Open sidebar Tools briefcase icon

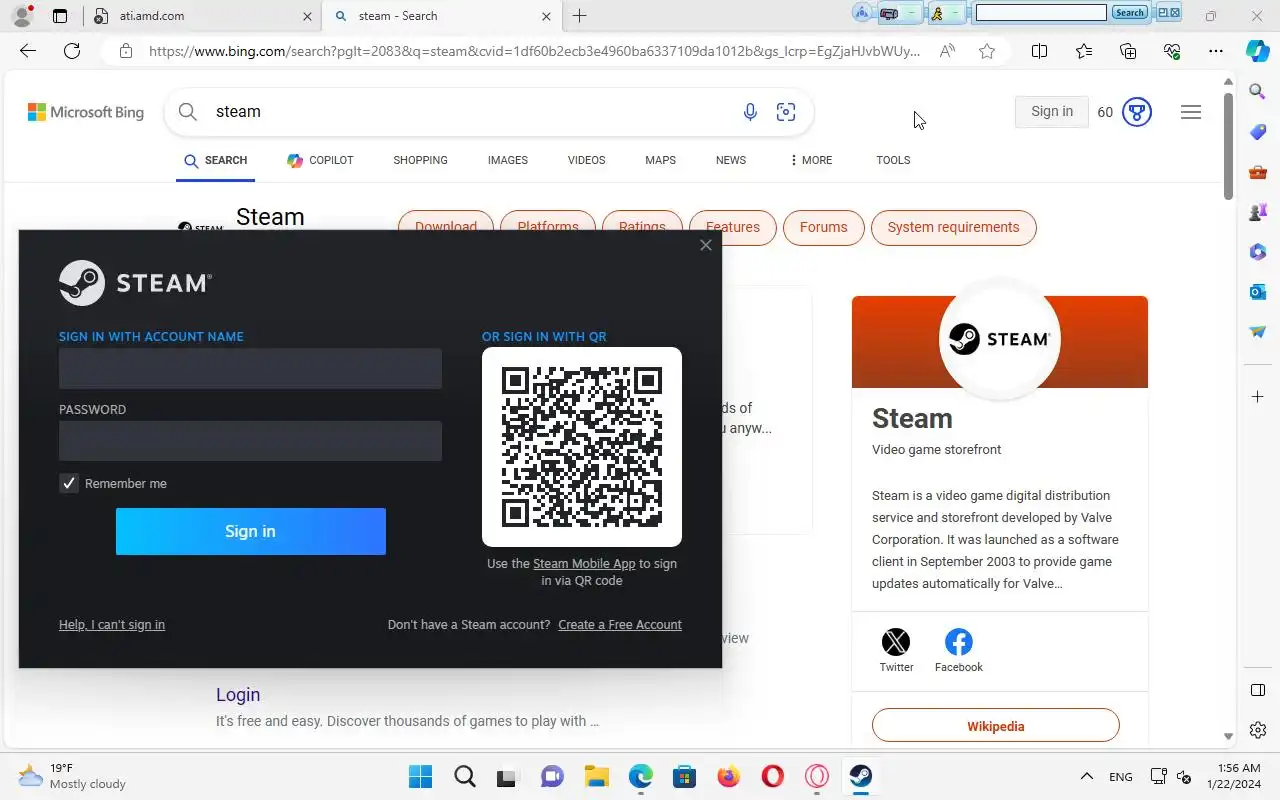tap(1258, 172)
